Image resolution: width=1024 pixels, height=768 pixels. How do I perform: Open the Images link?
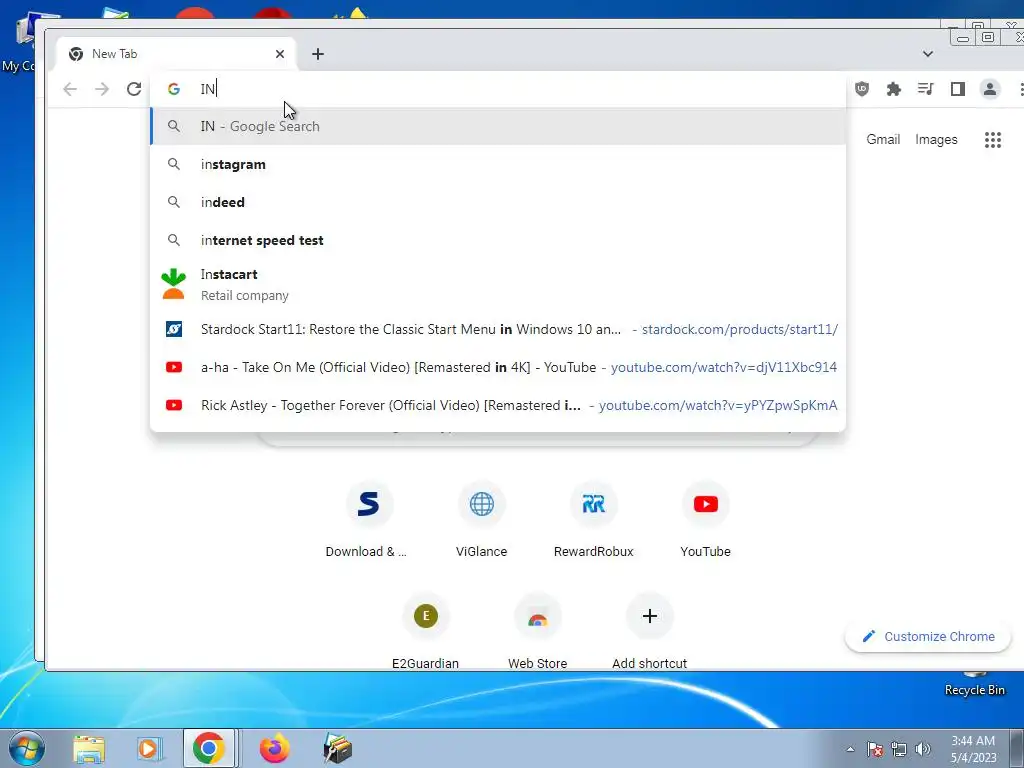(936, 139)
